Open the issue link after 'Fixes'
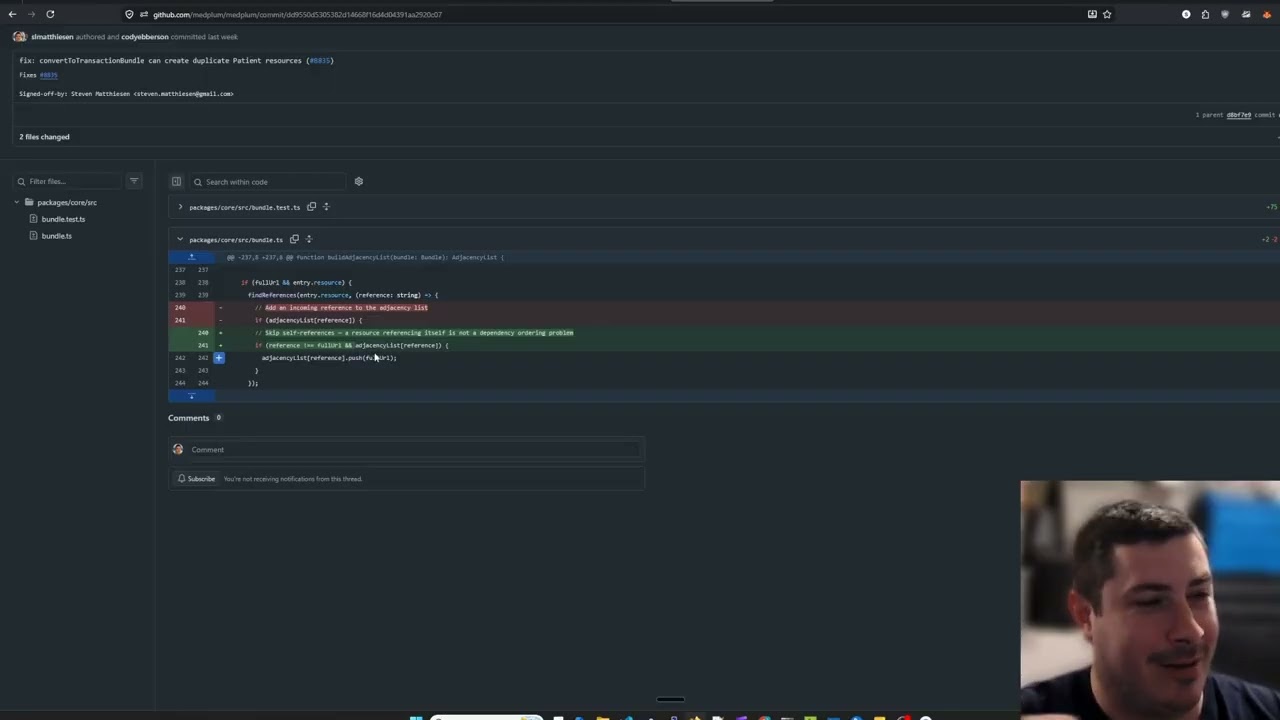 48,75
